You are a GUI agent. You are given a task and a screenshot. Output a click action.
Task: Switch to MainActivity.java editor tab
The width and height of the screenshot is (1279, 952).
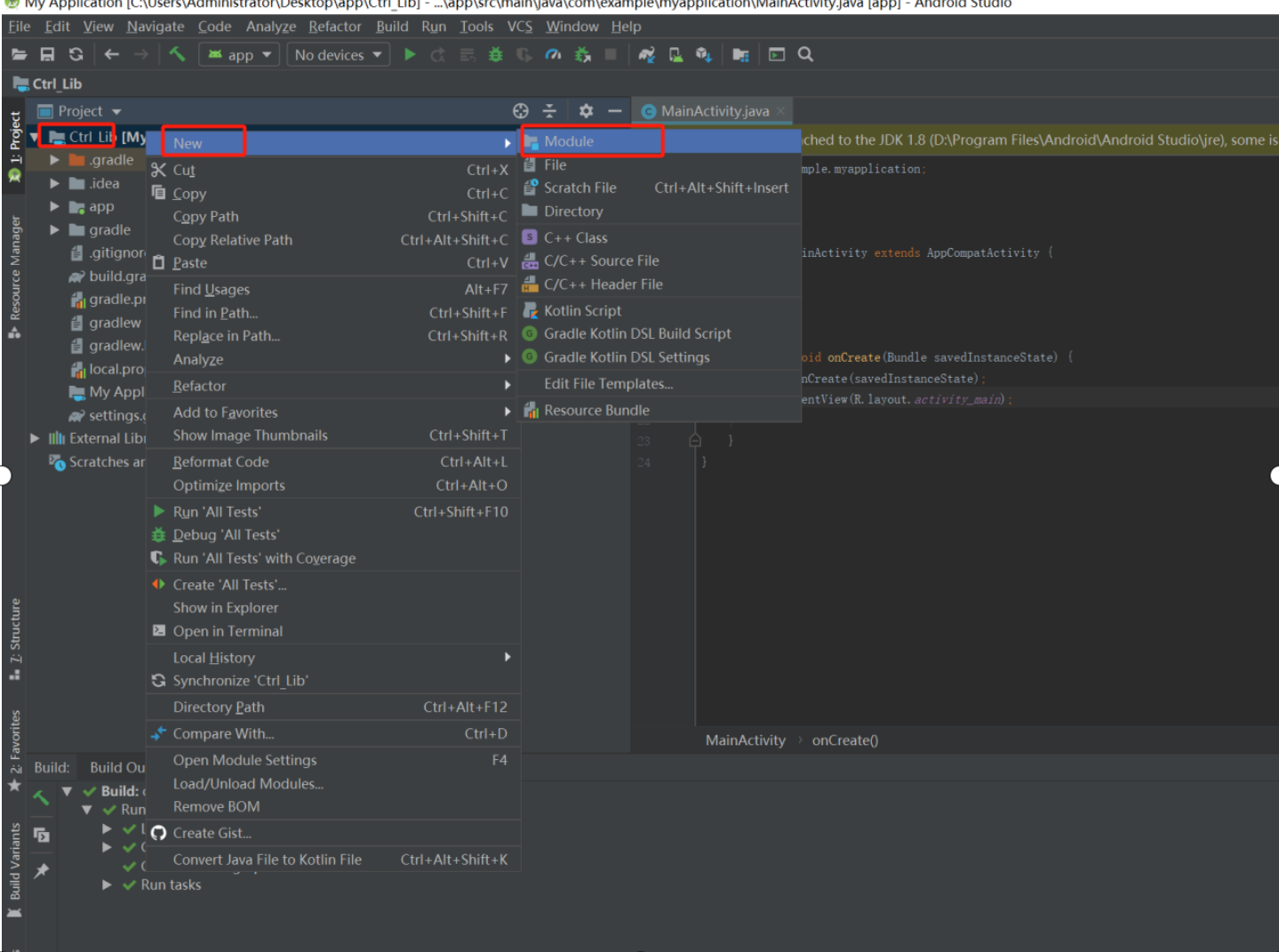pyautogui.click(x=714, y=111)
